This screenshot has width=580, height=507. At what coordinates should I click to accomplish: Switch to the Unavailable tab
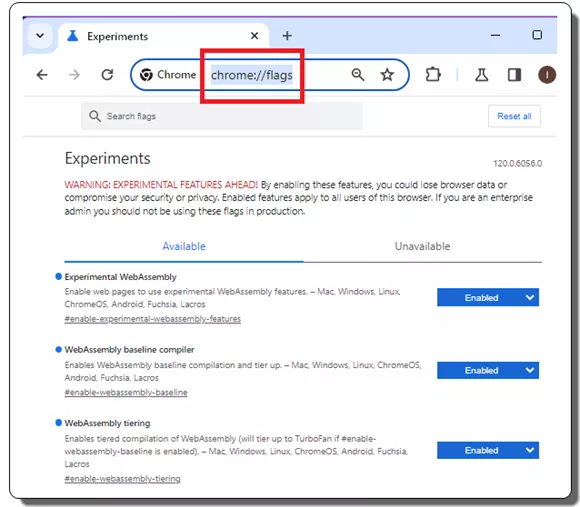click(422, 246)
